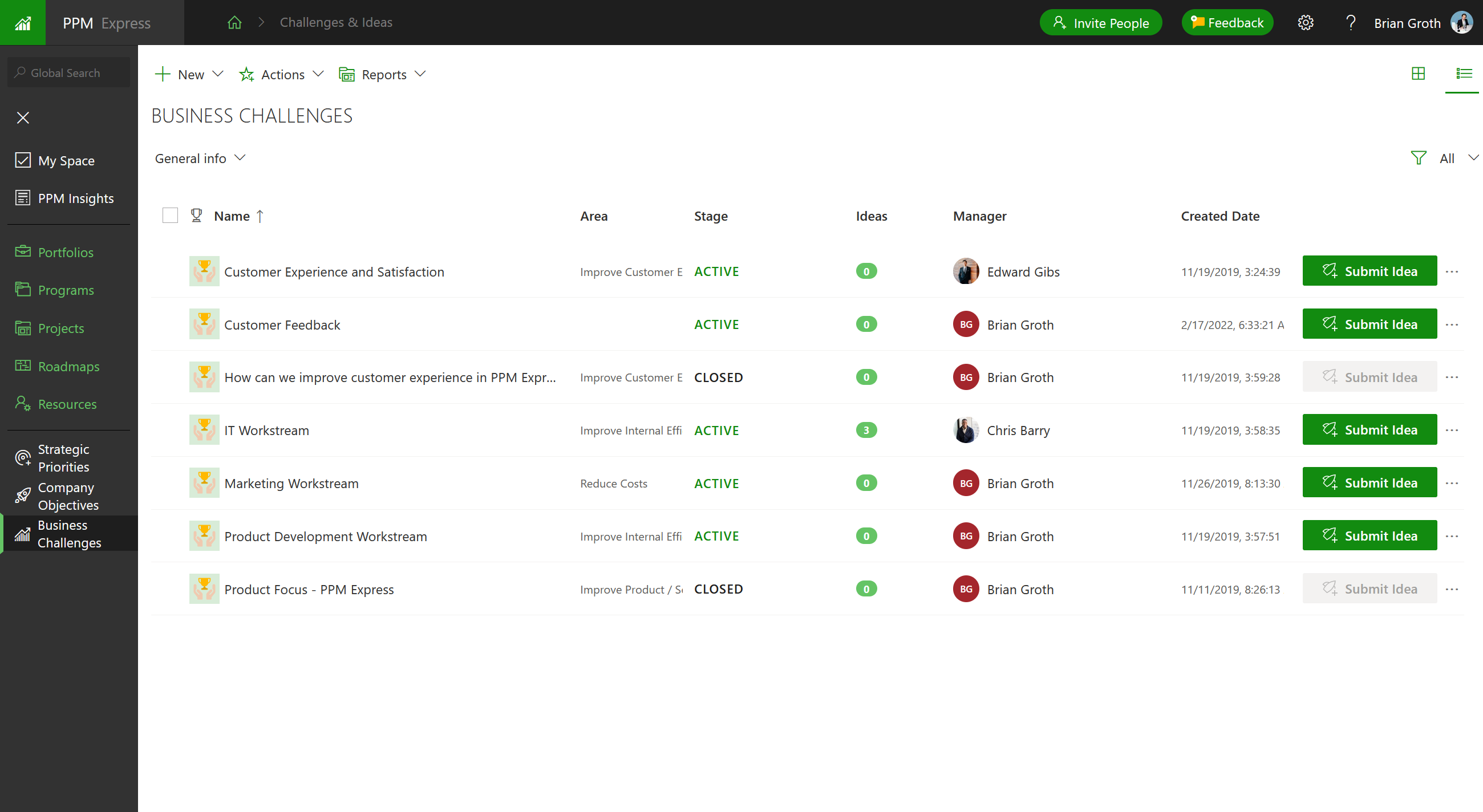Toggle the checkbox next to Customer Feedback

(170, 324)
